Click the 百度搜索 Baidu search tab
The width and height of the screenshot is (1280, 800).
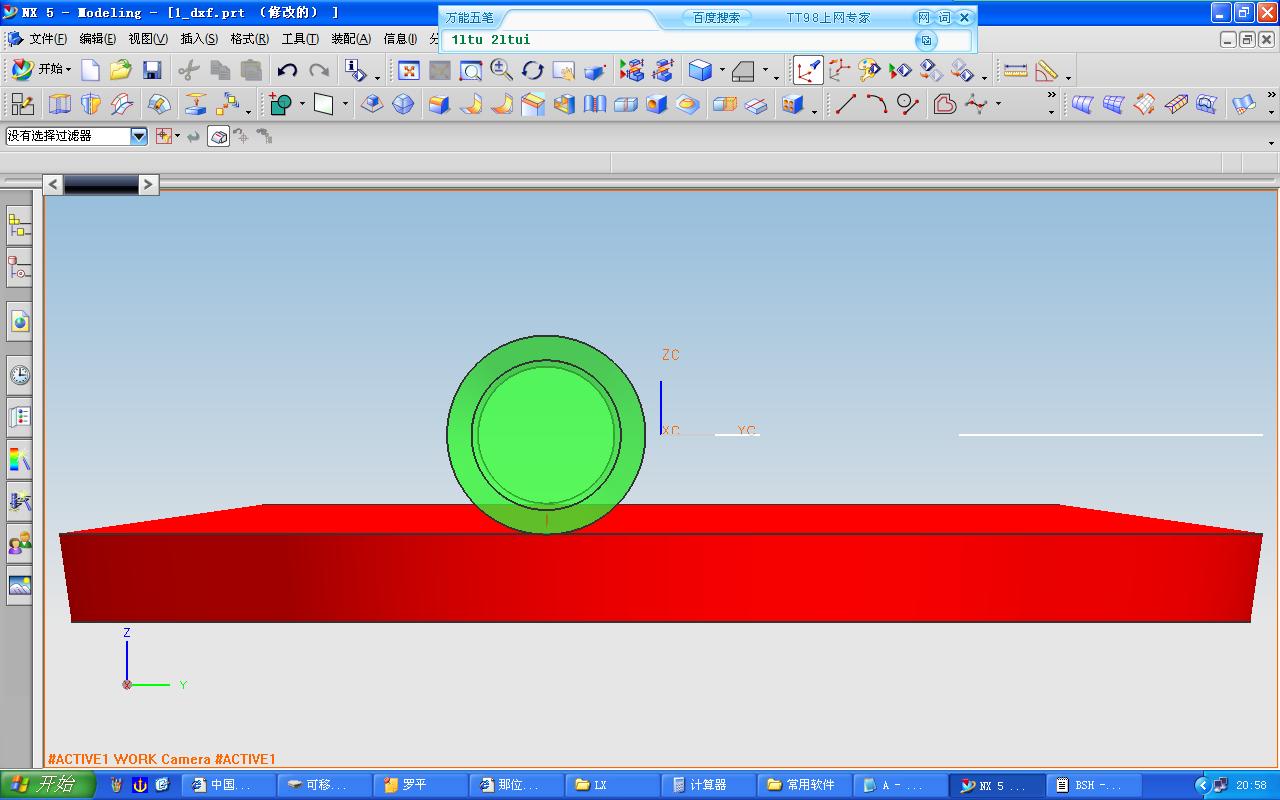[x=717, y=17]
